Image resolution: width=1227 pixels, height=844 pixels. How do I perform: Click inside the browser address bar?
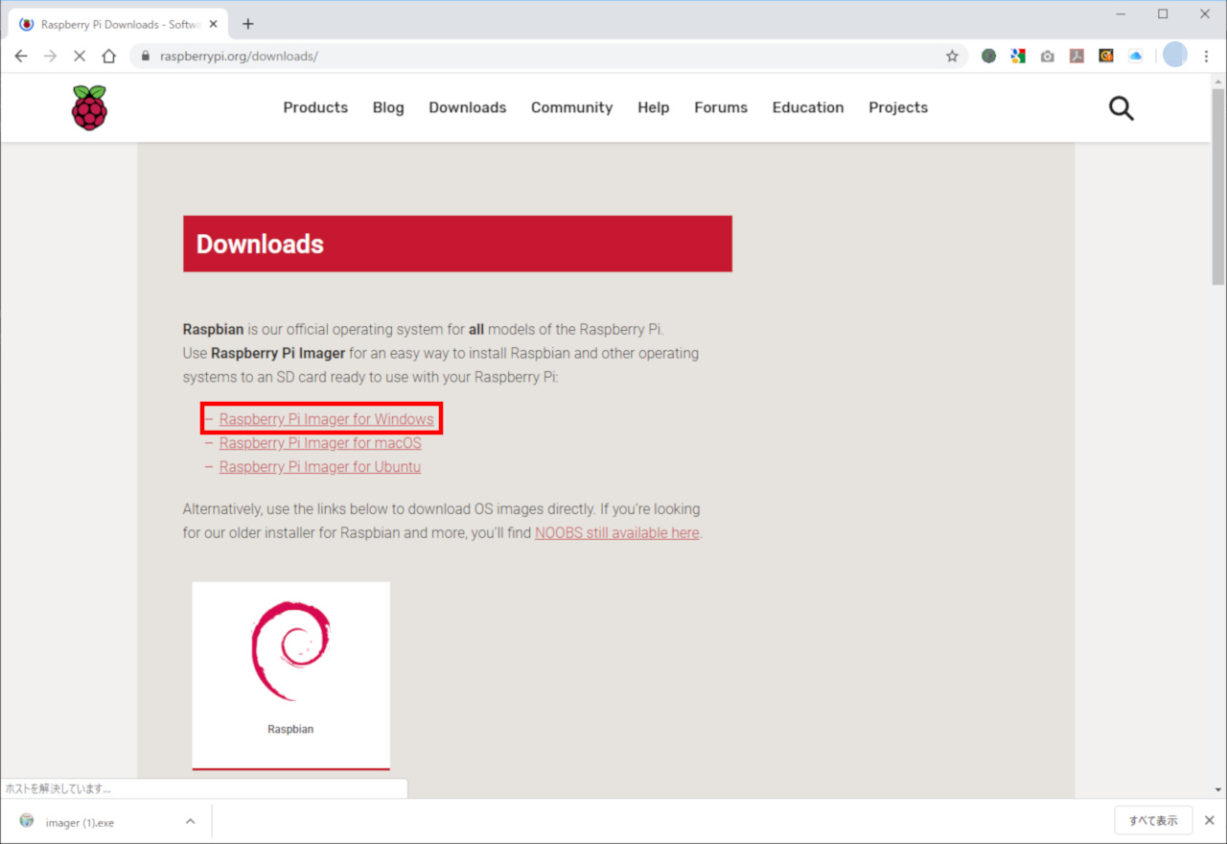coord(400,56)
